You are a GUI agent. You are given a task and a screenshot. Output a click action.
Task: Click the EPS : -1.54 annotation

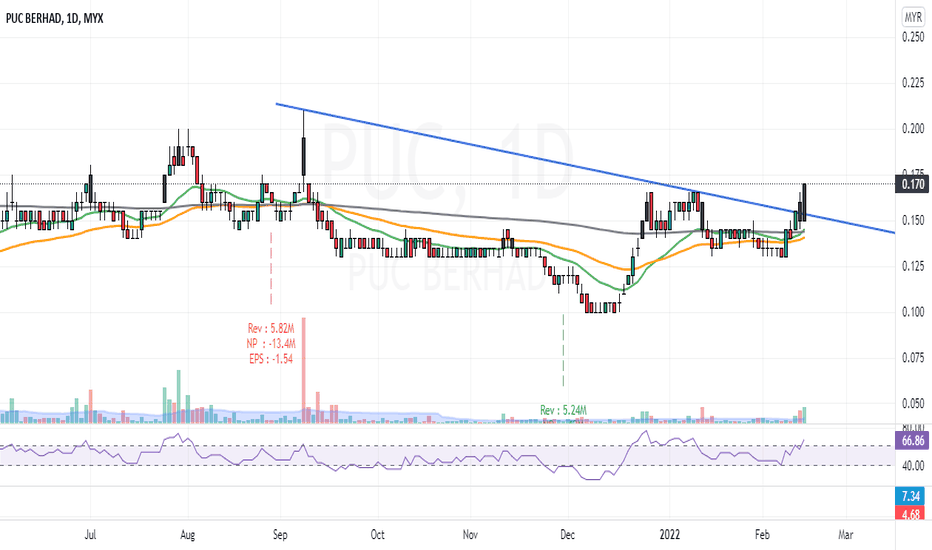271,359
